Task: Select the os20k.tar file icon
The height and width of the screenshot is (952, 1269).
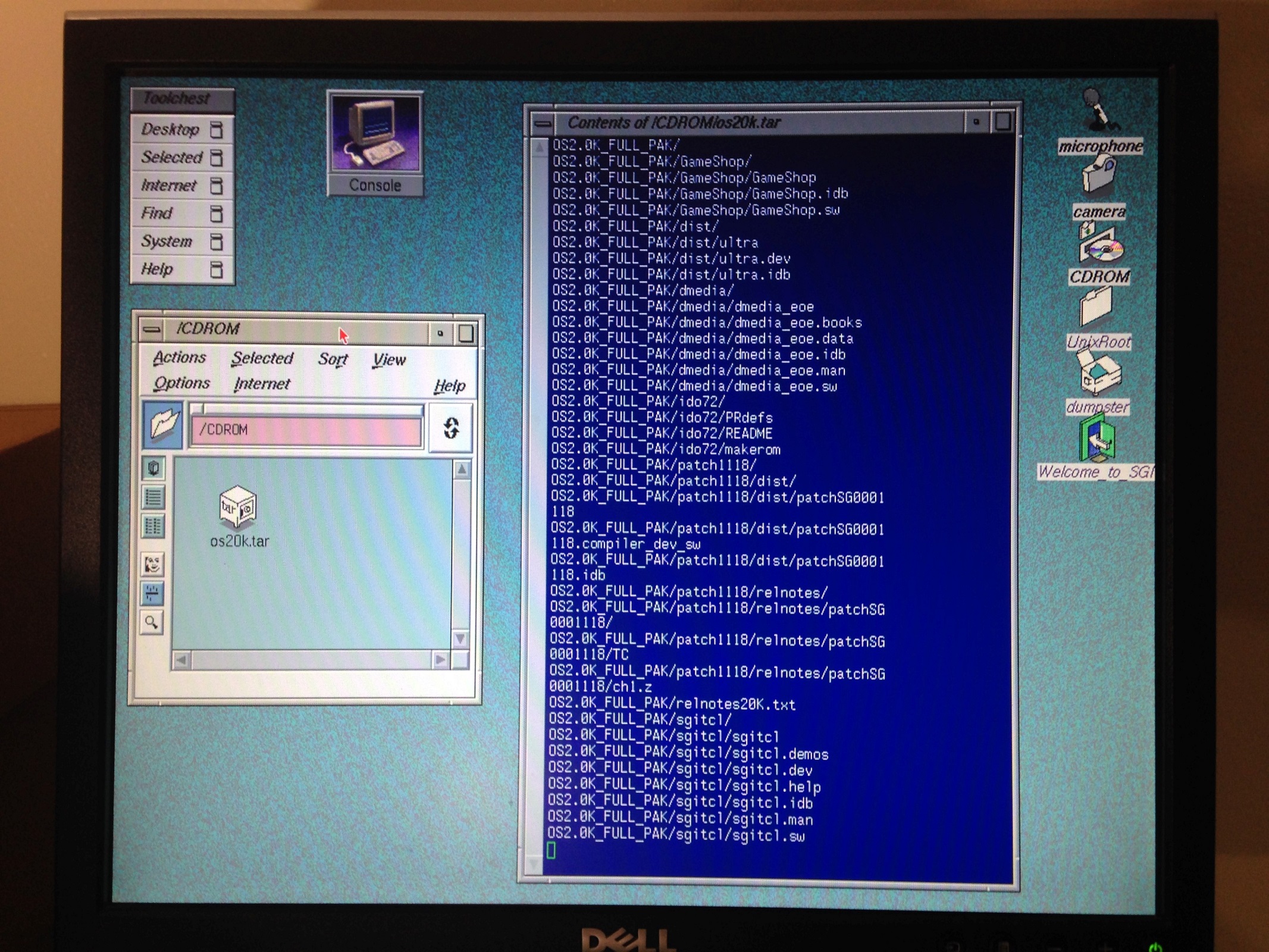Action: pos(239,508)
